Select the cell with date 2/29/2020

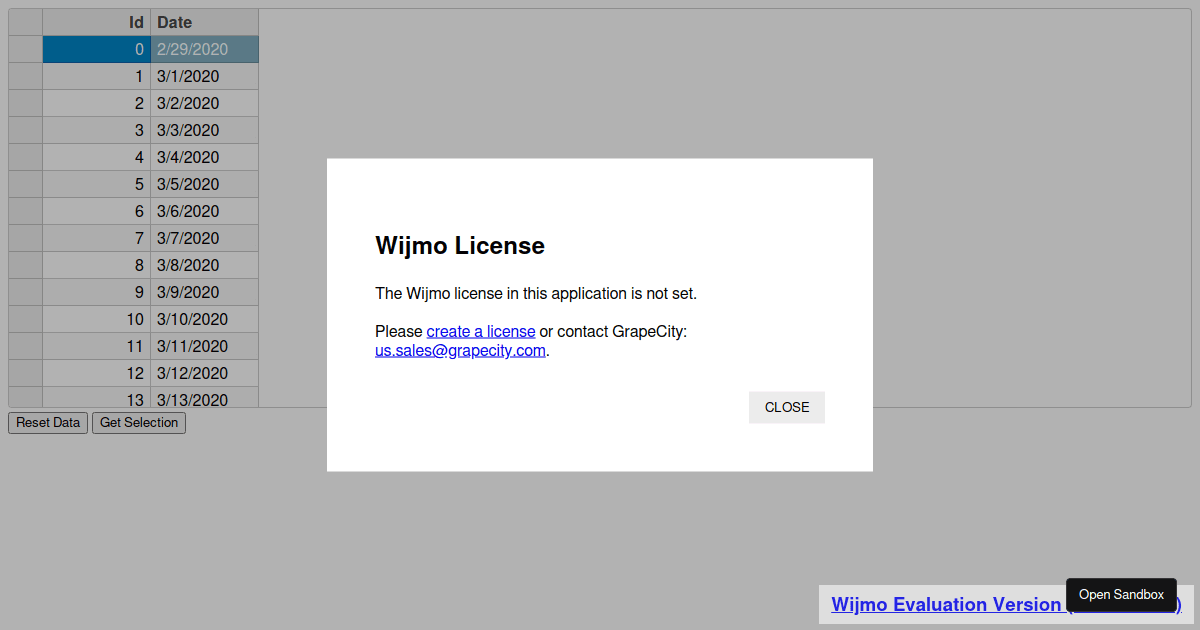coord(204,49)
